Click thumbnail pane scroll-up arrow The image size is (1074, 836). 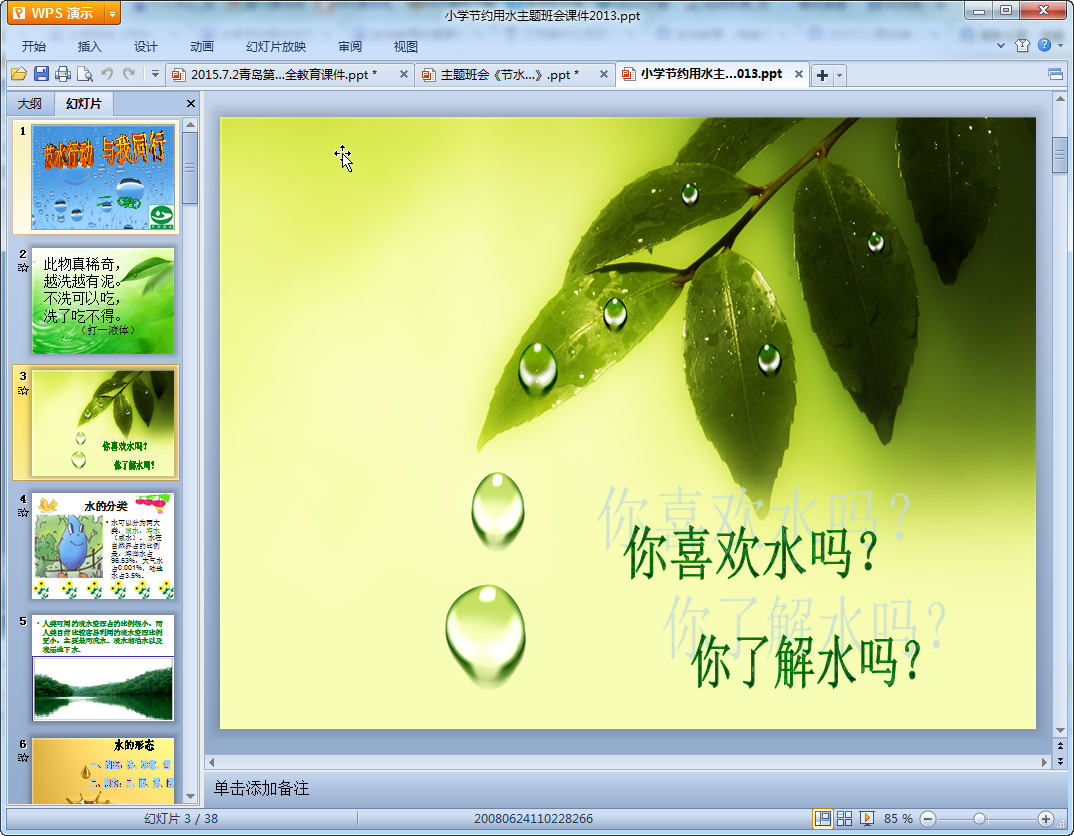[x=190, y=125]
